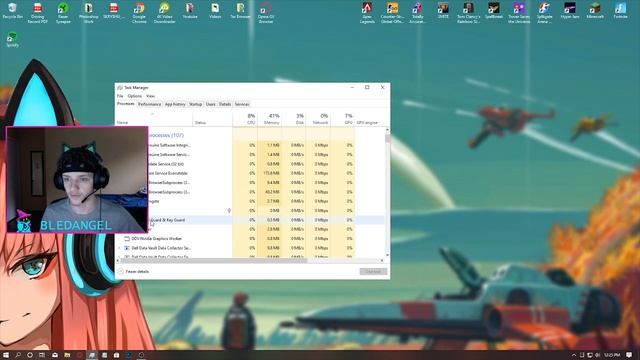
Task: Launch the Hyper Jam desktop shortcut
Action: (x=569, y=11)
